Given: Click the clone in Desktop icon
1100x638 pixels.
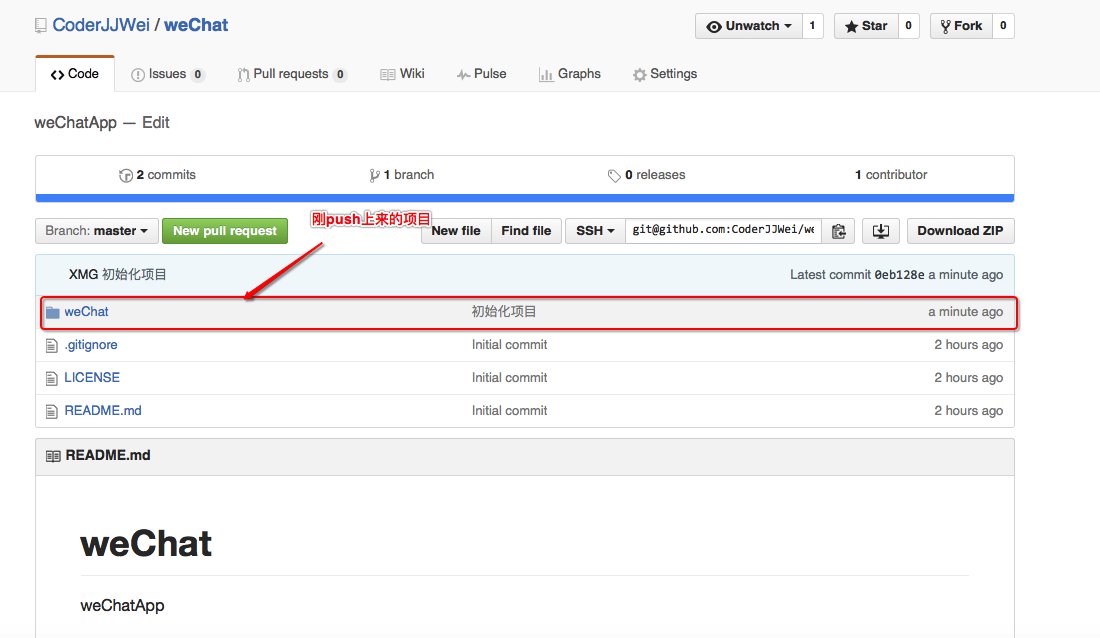Looking at the screenshot, I should 880,231.
